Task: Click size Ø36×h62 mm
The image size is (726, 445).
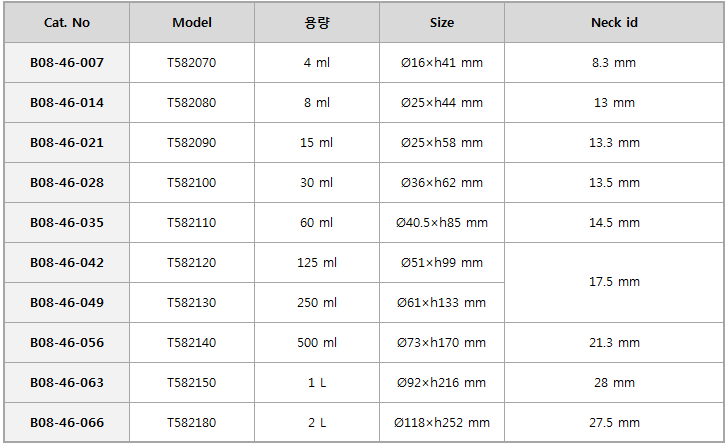Action: click(442, 182)
